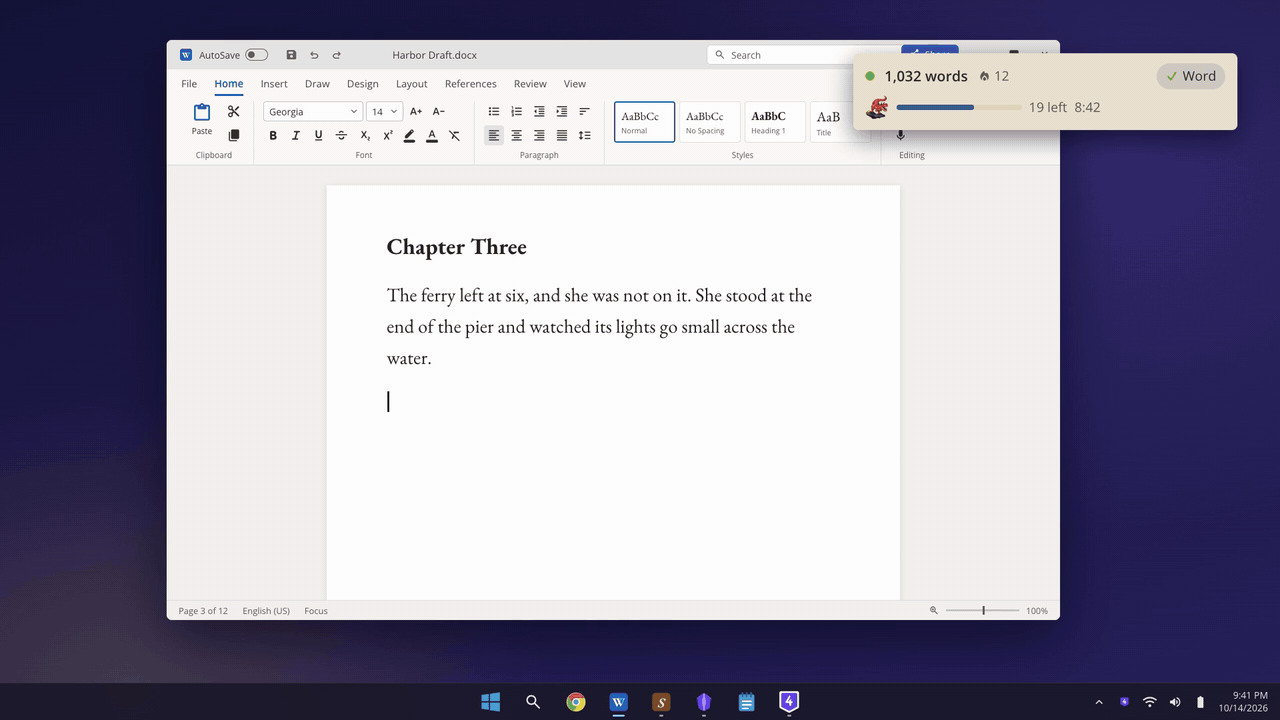
Task: Clear all text formatting
Action: (x=454, y=136)
